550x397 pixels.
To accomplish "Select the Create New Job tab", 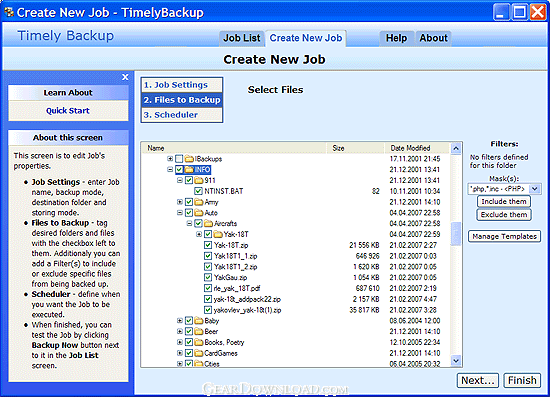I will click(306, 38).
